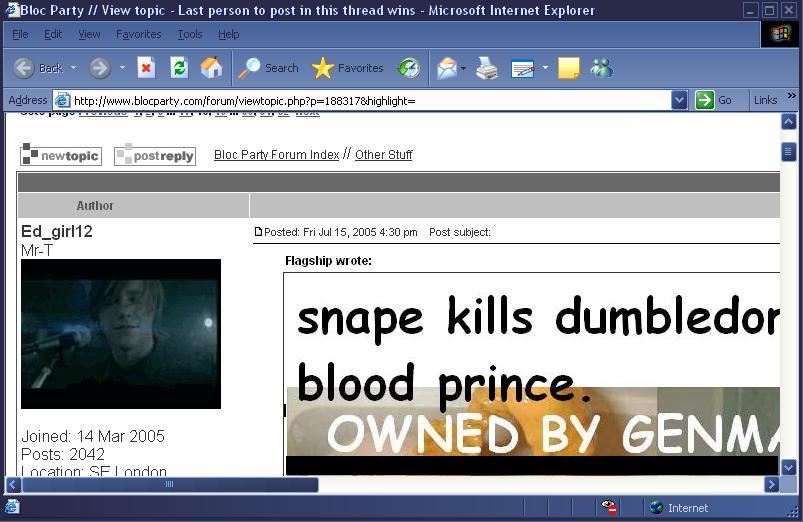Stop loading with the red X icon
The width and height of the screenshot is (803, 522).
point(146,68)
